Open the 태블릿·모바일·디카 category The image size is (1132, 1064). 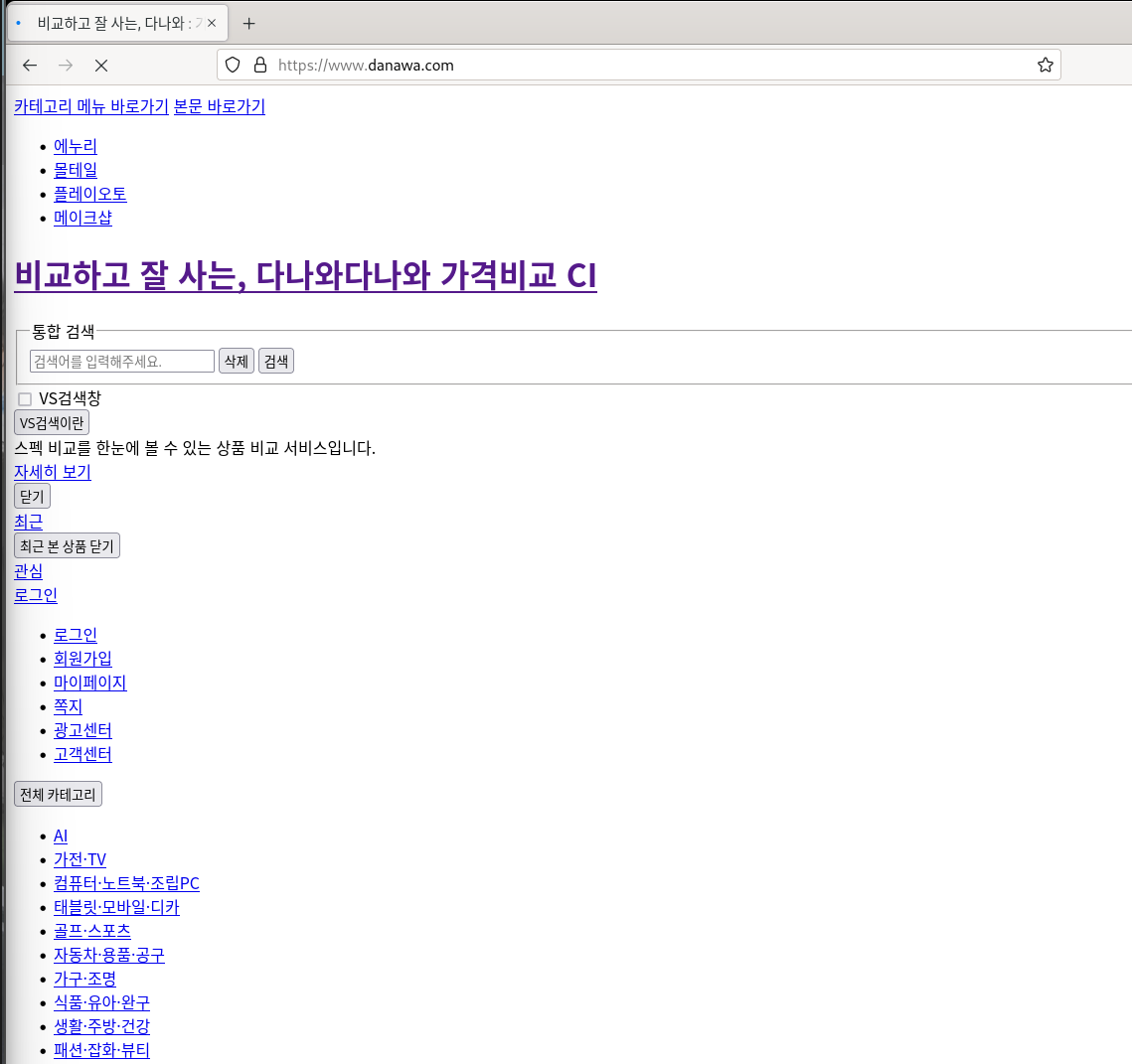point(116,907)
